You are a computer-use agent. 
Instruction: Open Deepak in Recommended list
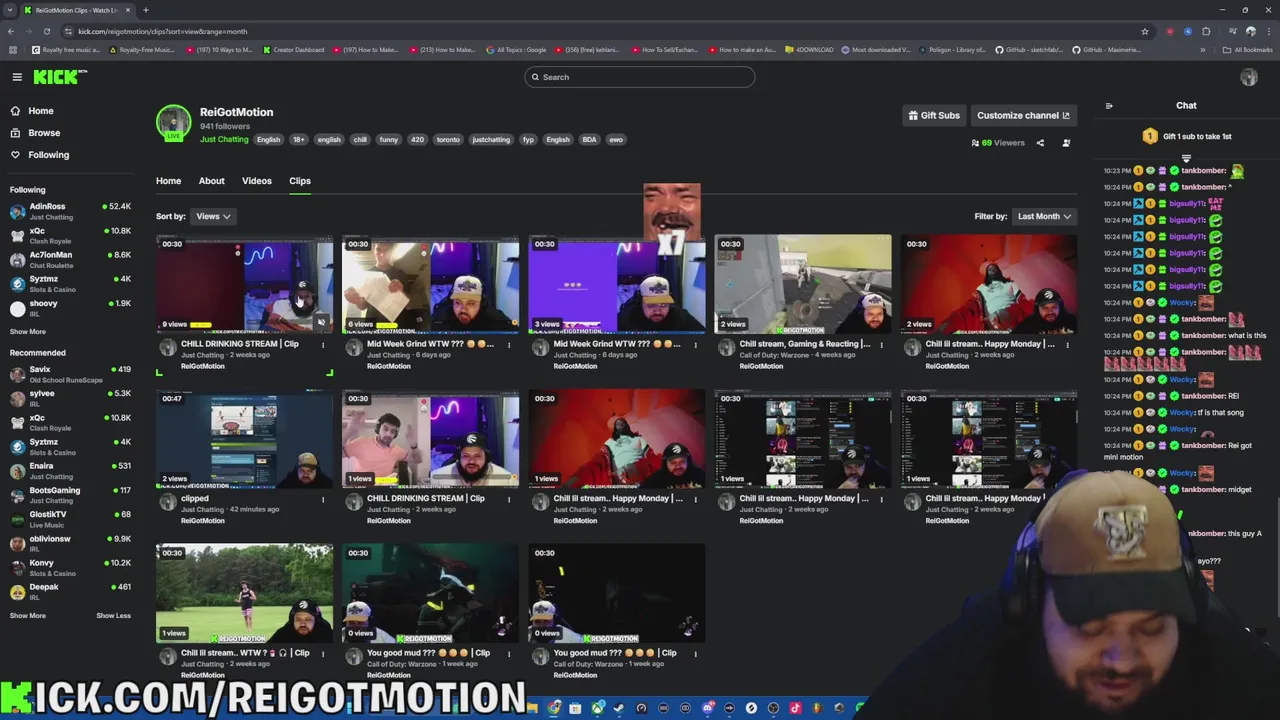pyautogui.click(x=70, y=592)
